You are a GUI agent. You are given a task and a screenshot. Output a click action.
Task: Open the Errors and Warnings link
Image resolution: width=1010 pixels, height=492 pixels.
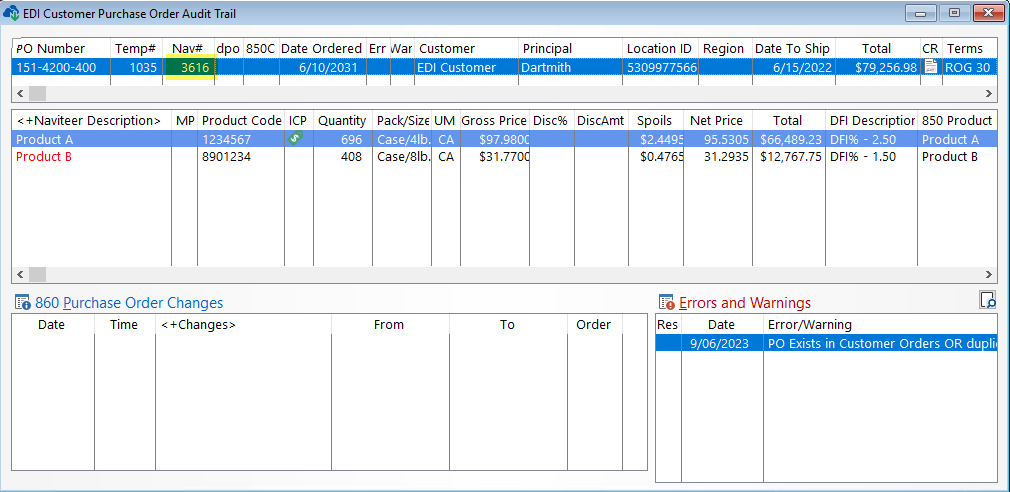point(745,303)
